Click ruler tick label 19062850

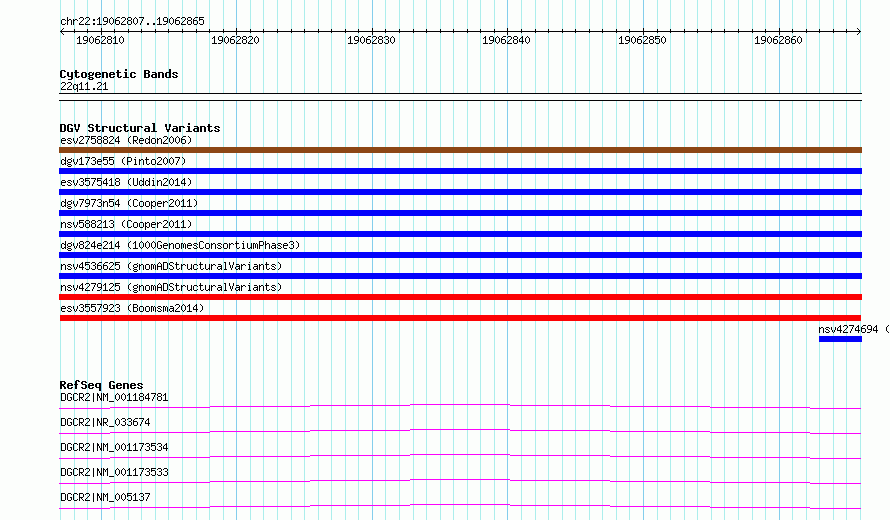642,40
